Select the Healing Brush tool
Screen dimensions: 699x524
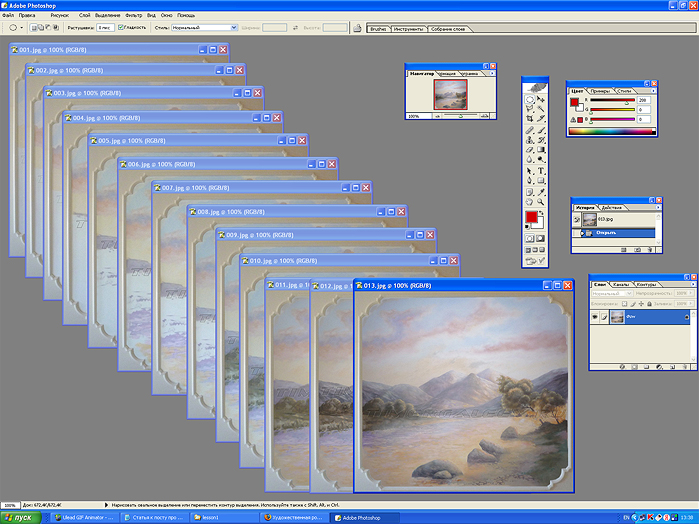[x=530, y=130]
